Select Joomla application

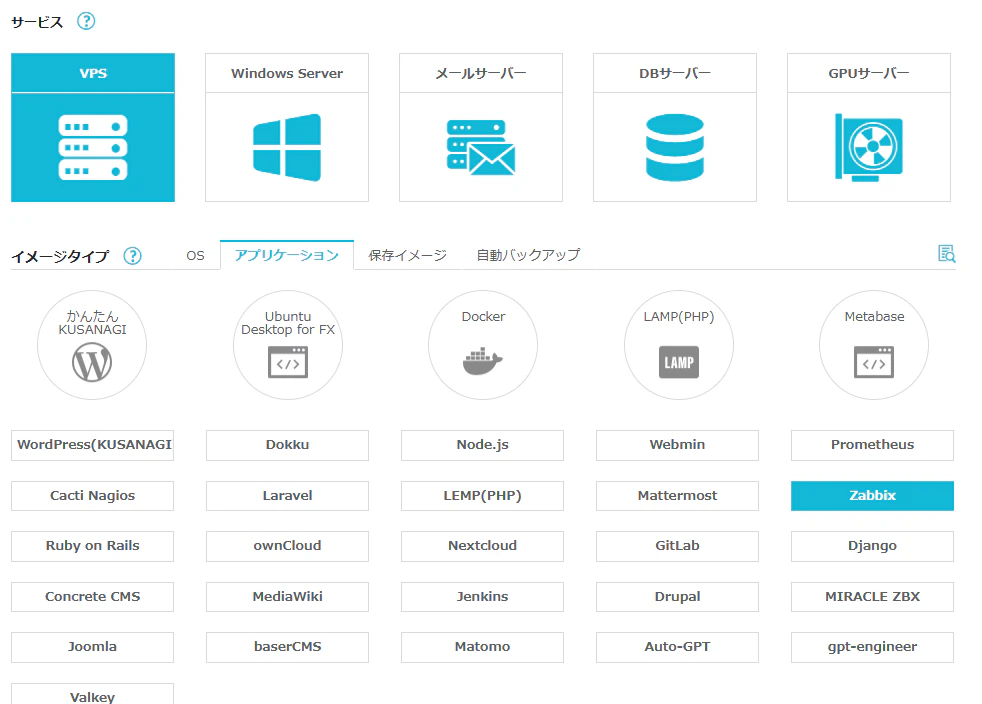[x=93, y=647]
